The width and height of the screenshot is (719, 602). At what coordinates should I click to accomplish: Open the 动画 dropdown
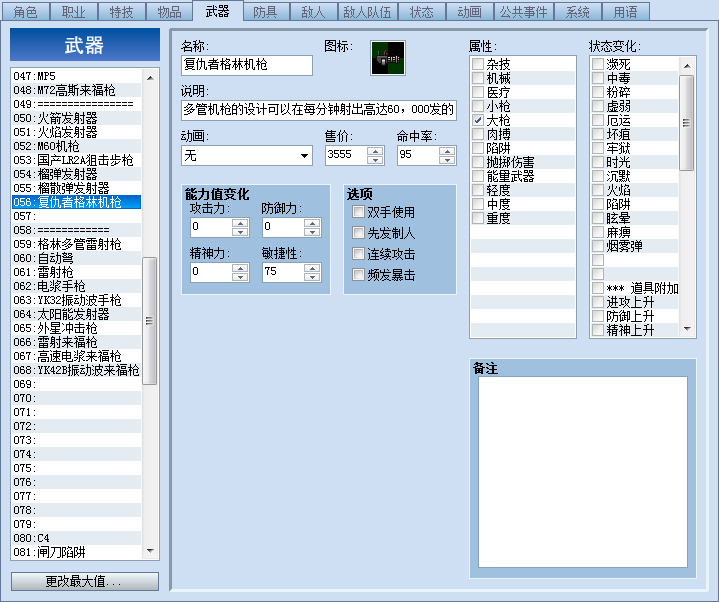coord(304,155)
